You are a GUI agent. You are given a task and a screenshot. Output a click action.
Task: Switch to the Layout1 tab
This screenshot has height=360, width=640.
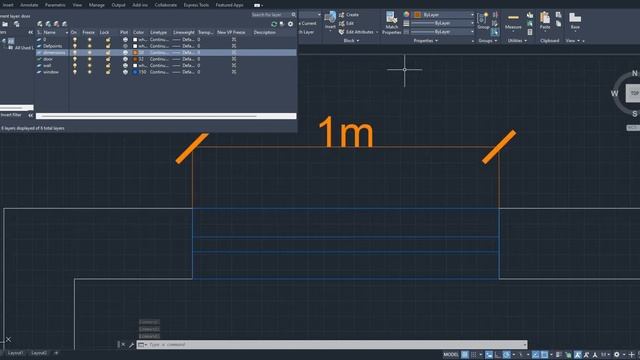[16, 353]
